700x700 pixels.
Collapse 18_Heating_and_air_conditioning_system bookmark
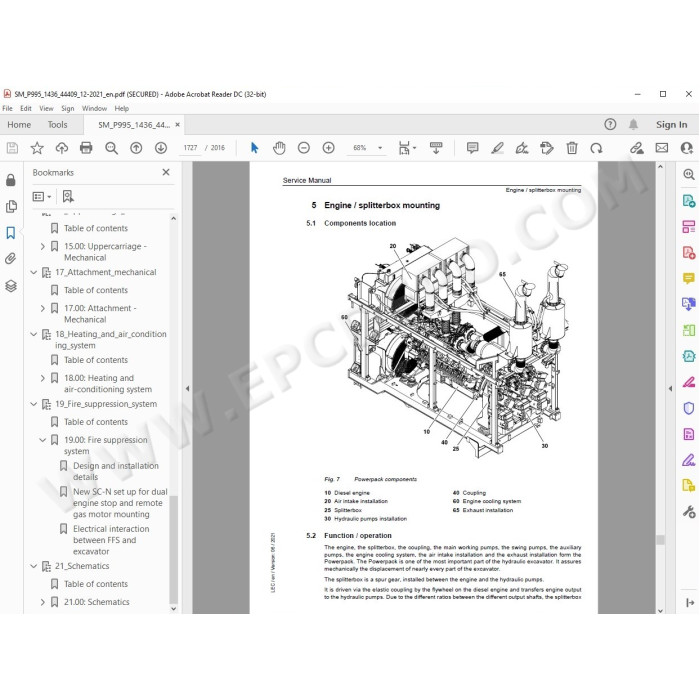pos(33,334)
